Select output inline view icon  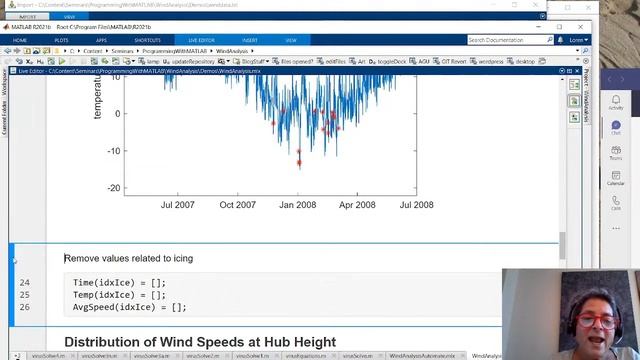click(574, 101)
